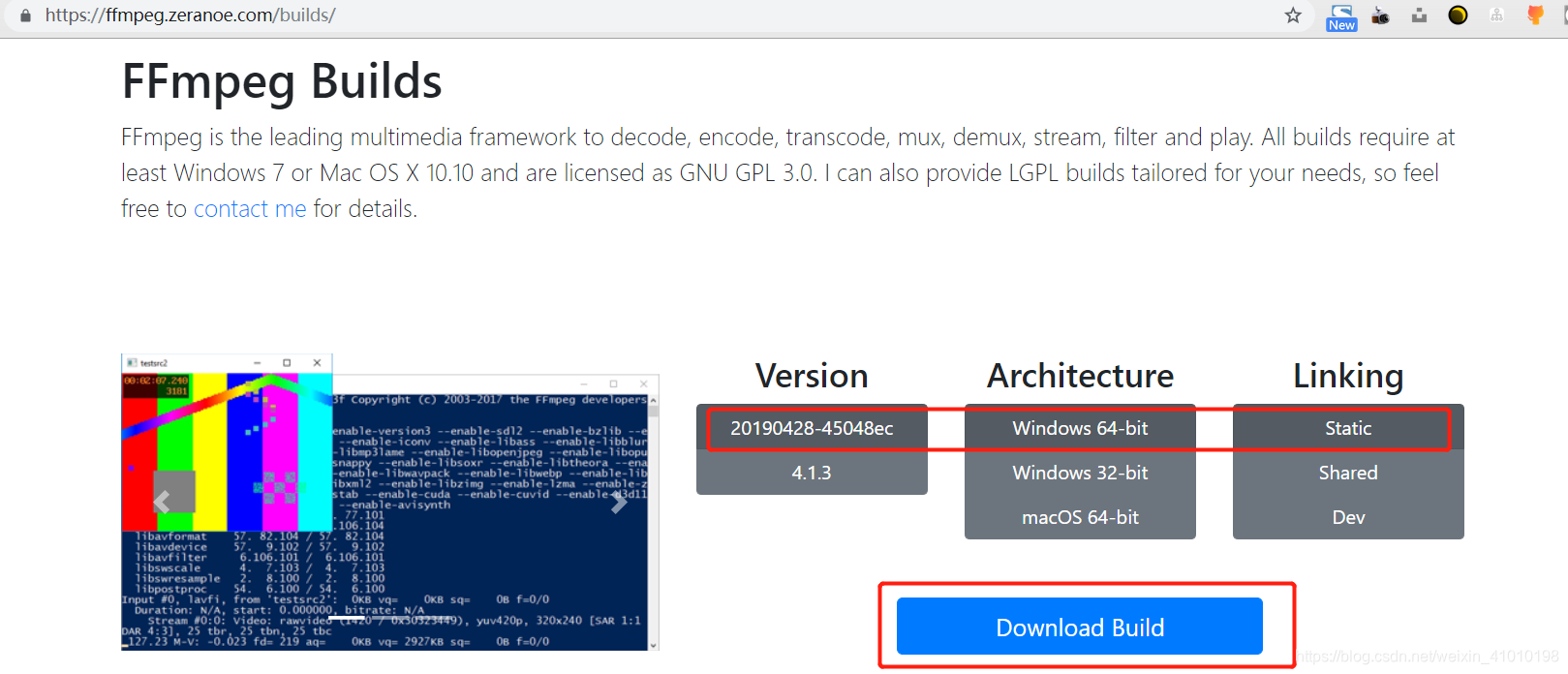This screenshot has height=674, width=1568.
Task: Choose Windows 32-bit architecture
Action: pyautogui.click(x=1080, y=473)
